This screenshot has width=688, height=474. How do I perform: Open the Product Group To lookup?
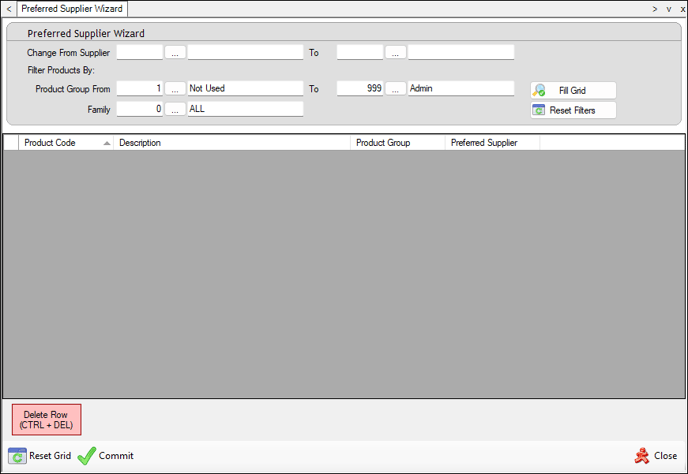[395, 89]
